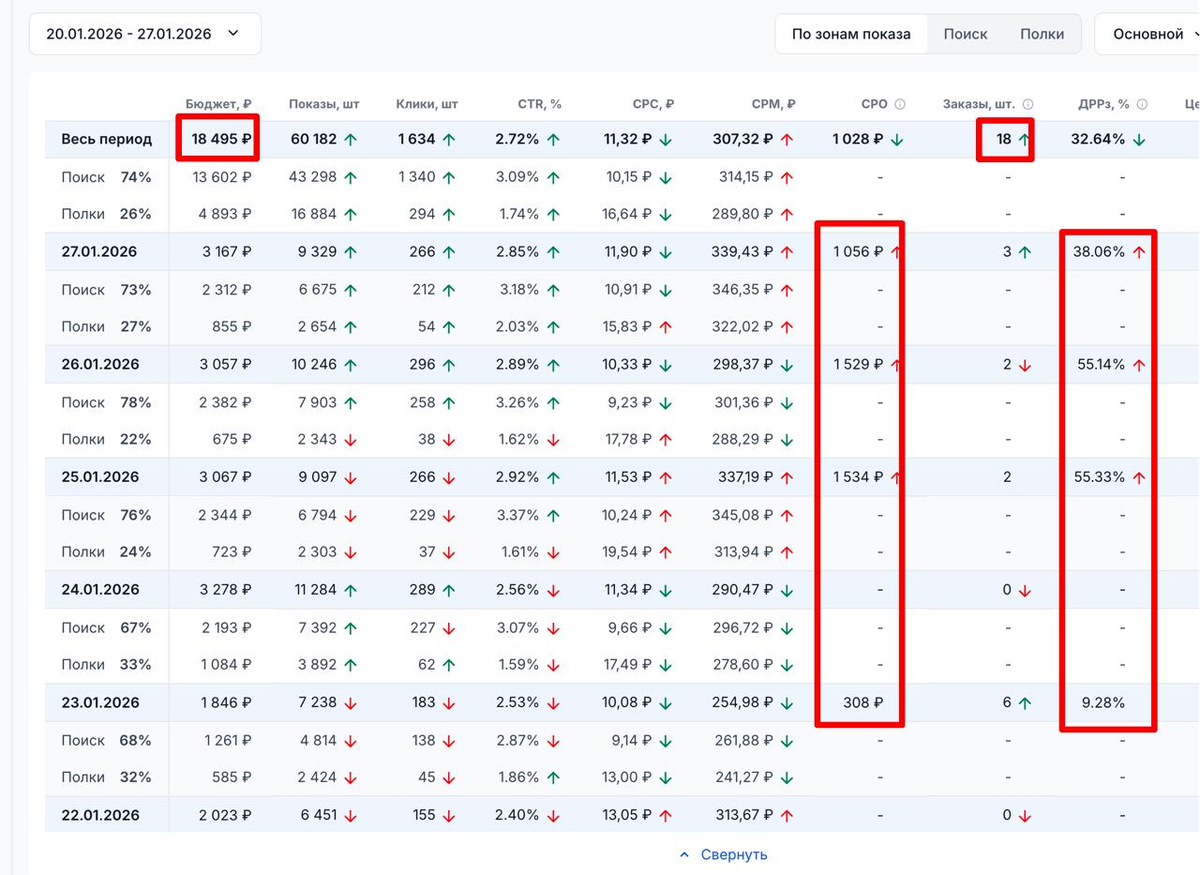Click the CPO value 1 028 ₽
Screen dimensions: 1200x875
click(858, 140)
